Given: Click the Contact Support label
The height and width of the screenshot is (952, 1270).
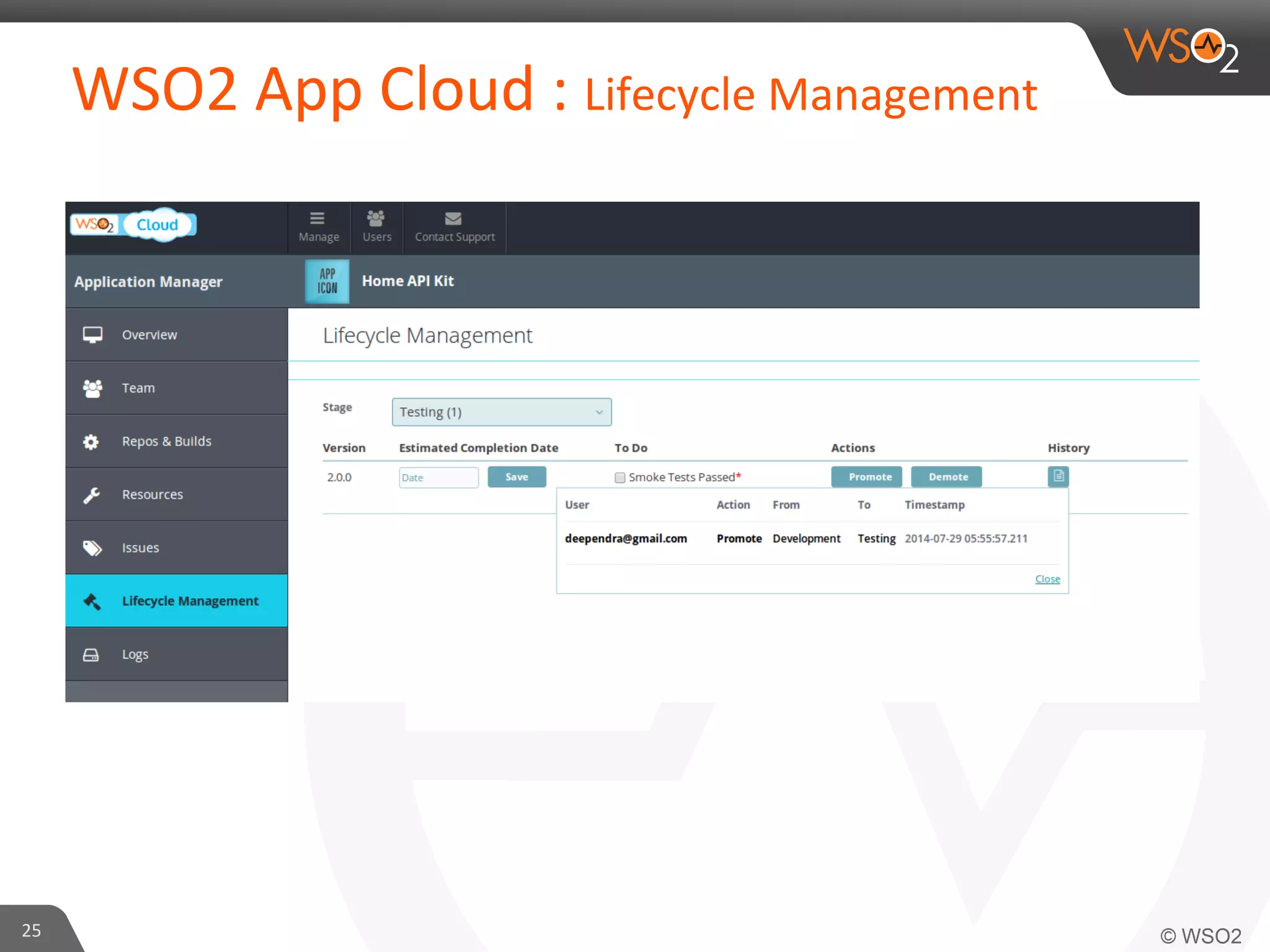Looking at the screenshot, I should [x=455, y=237].
